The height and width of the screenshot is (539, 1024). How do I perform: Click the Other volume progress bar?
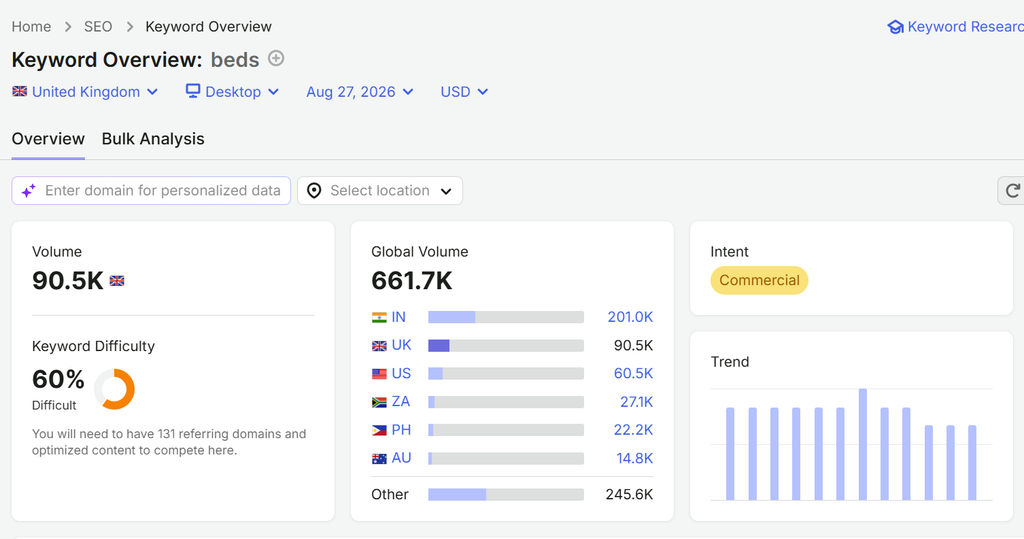(506, 495)
